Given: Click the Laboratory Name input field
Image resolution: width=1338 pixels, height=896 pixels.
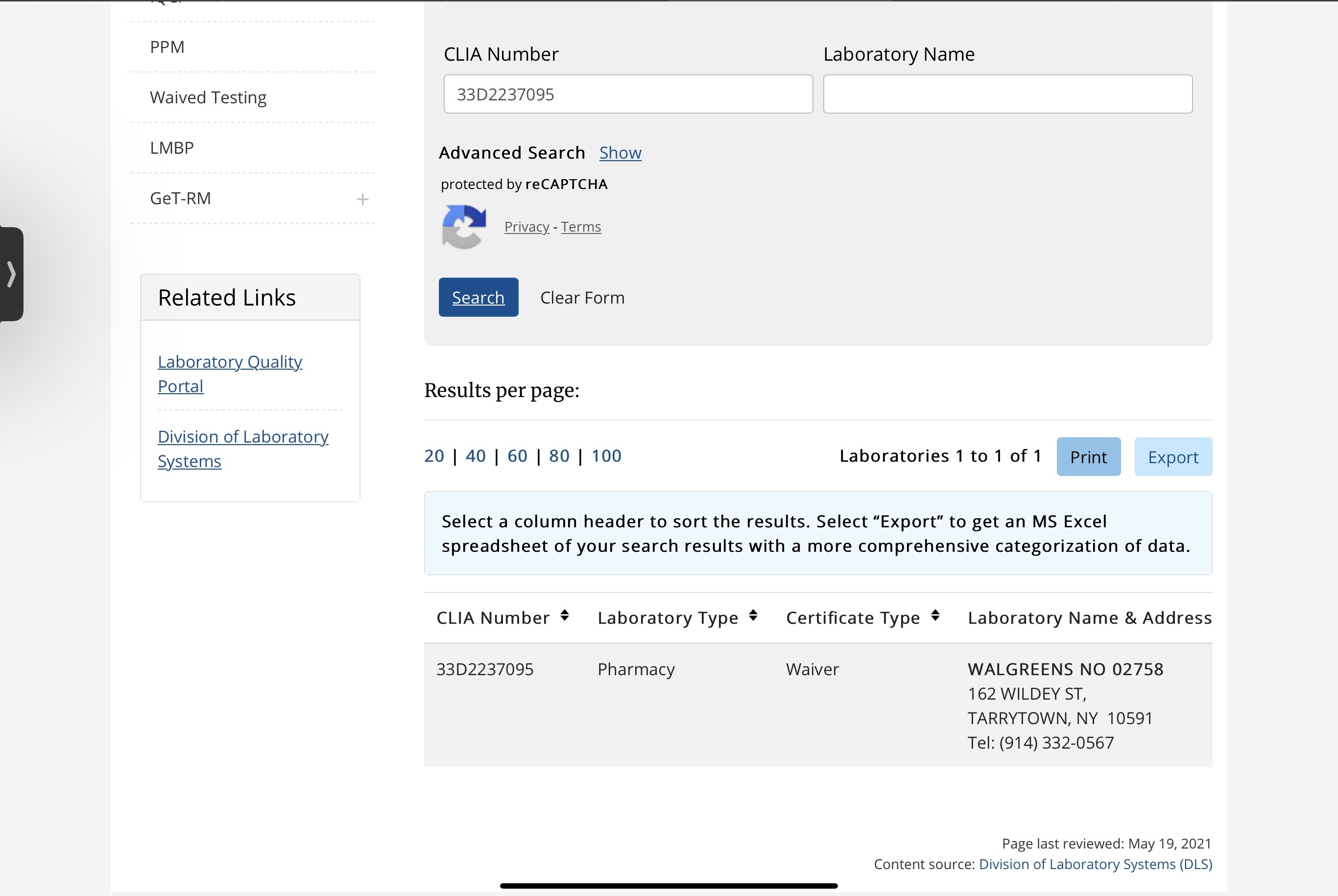Looking at the screenshot, I should point(1007,94).
